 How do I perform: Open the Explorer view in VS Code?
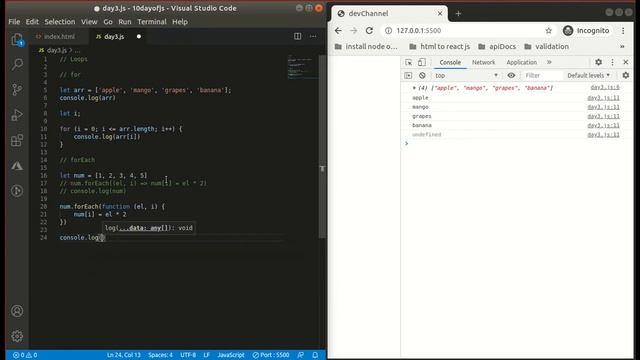coord(17,40)
